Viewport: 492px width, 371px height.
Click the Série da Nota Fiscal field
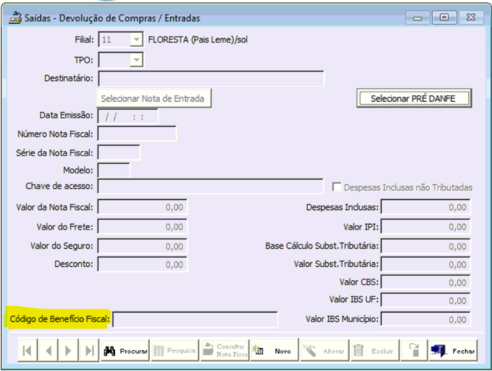tap(119, 153)
